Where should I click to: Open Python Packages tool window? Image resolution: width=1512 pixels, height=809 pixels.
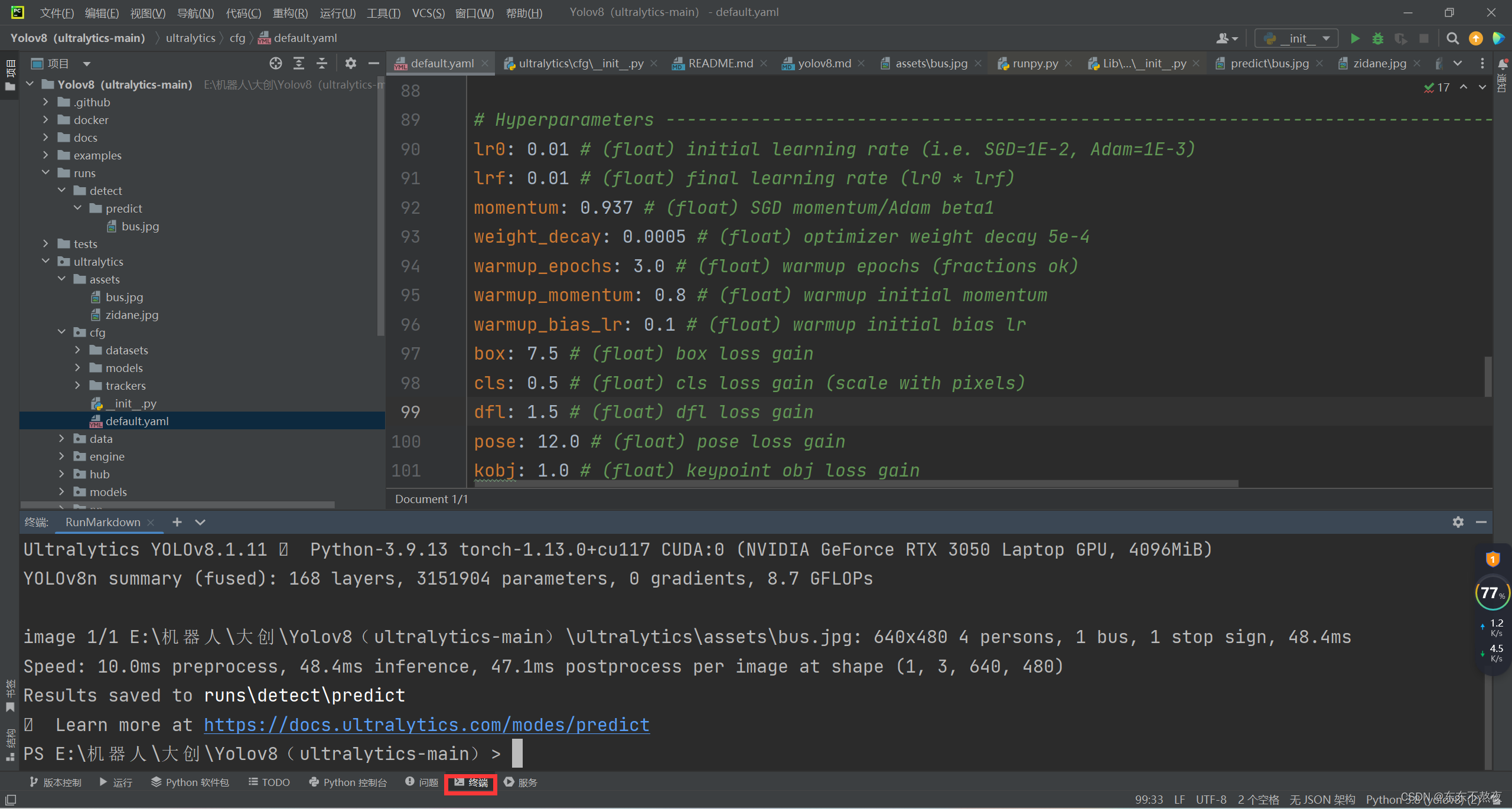point(190,782)
